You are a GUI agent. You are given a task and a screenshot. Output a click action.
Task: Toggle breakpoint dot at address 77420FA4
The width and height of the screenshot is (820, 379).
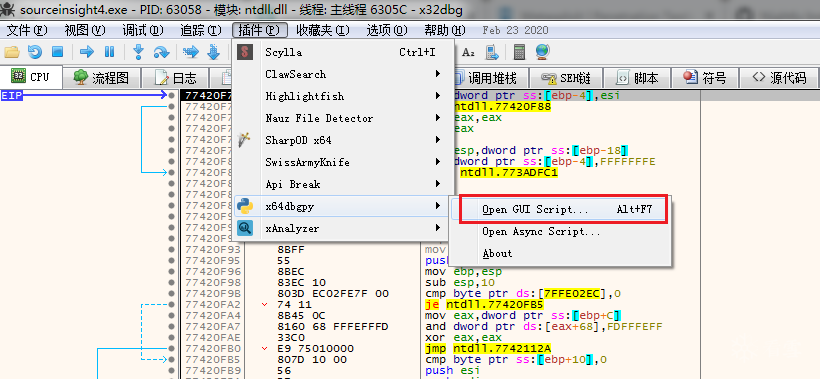point(172,315)
